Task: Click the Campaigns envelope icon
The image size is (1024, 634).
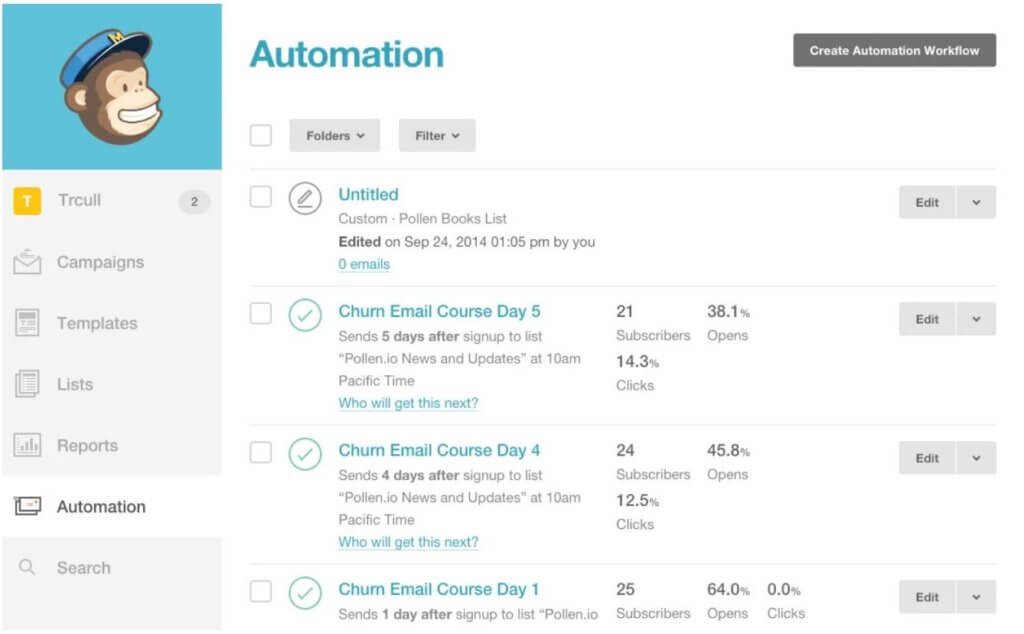Action: [27, 262]
